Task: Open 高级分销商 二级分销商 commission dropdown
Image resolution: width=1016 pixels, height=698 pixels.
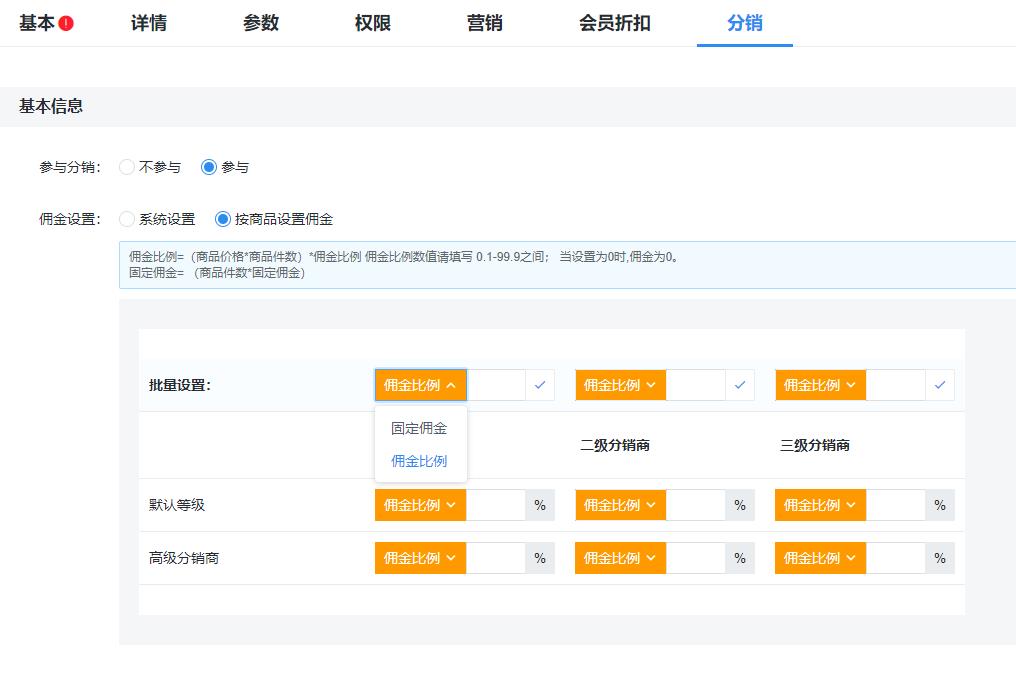Action: point(619,558)
